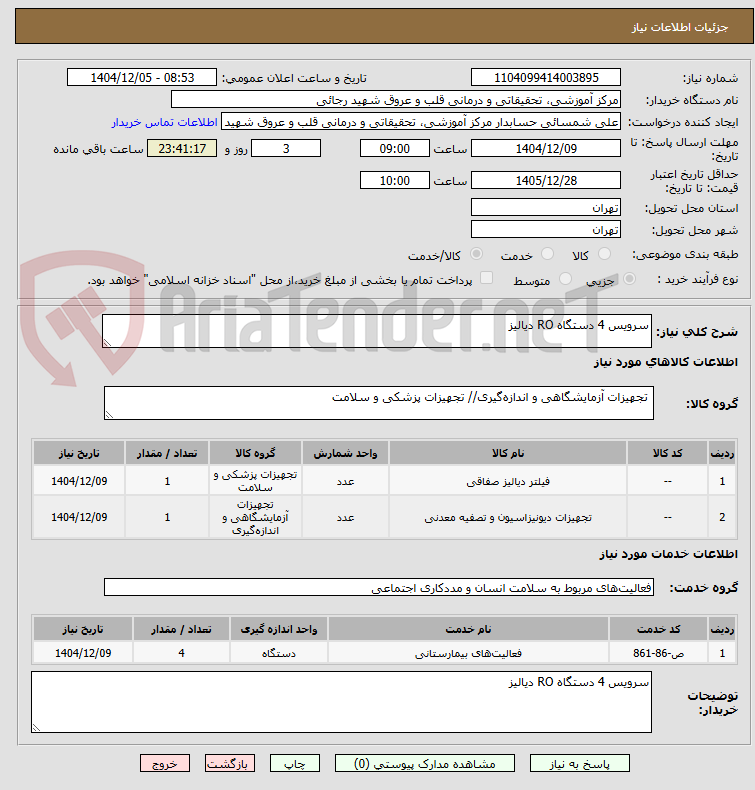Click the goods table تاریخ نیاز header
Screen dimensions: 755x790
click(x=79, y=453)
